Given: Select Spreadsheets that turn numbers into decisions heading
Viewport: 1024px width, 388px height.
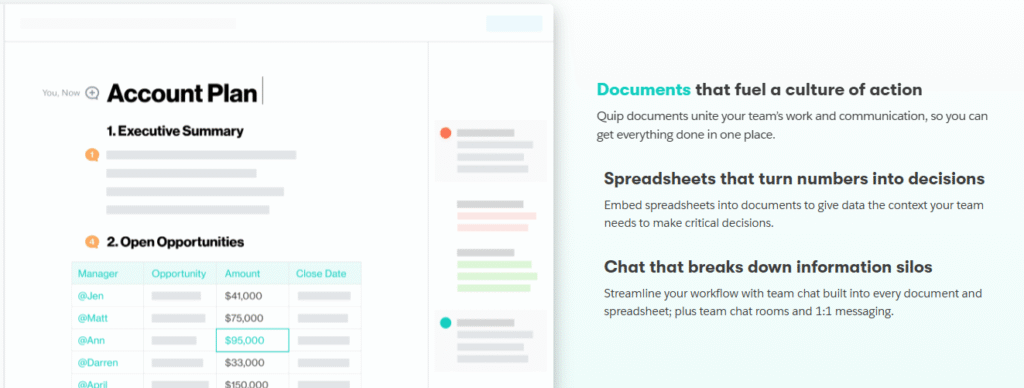Looking at the screenshot, I should pyautogui.click(x=794, y=178).
